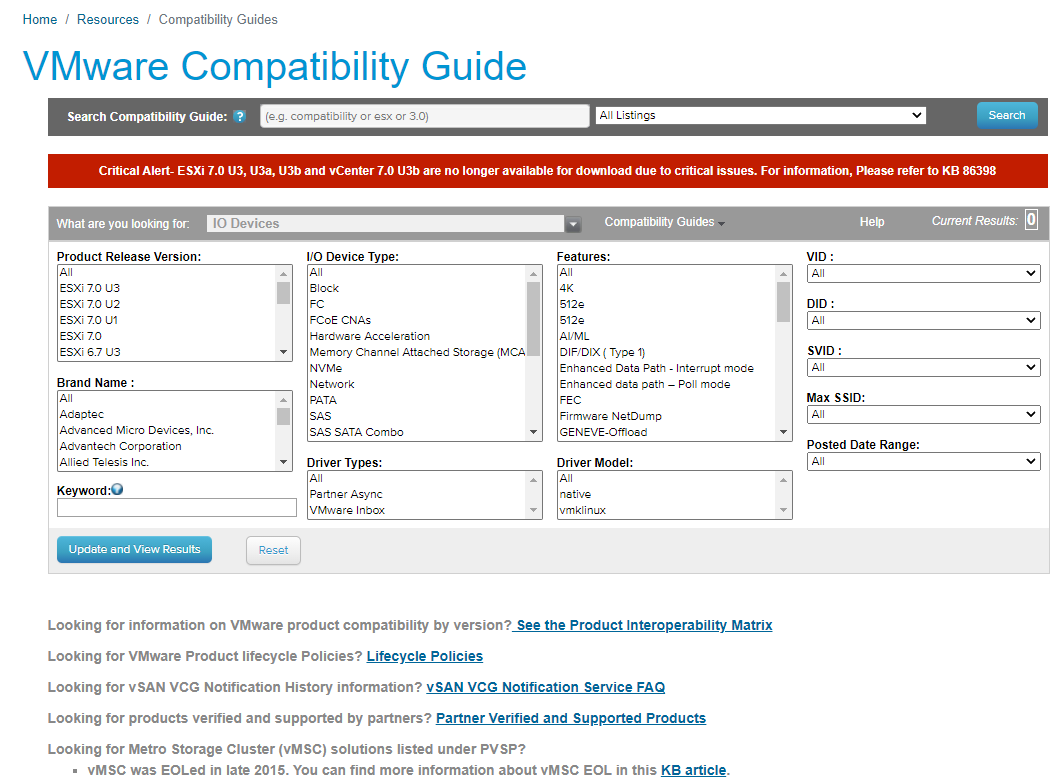Click the Update and View Results button
1062x781 pixels.
click(134, 549)
